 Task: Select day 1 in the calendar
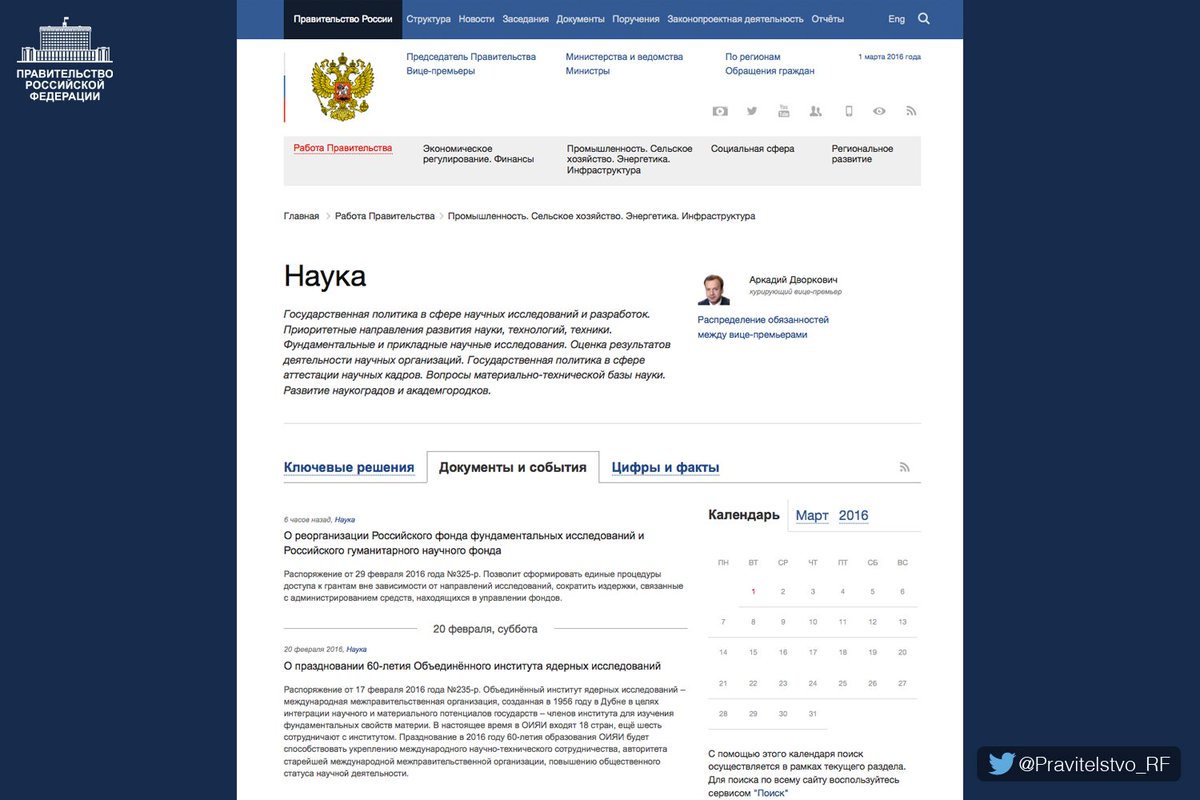pyautogui.click(x=753, y=592)
